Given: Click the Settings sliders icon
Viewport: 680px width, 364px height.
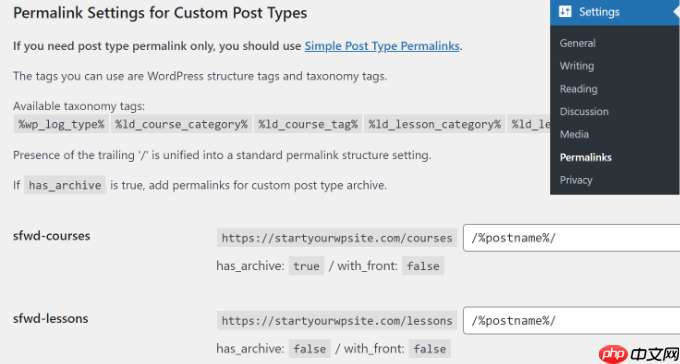Looking at the screenshot, I should coord(565,12).
